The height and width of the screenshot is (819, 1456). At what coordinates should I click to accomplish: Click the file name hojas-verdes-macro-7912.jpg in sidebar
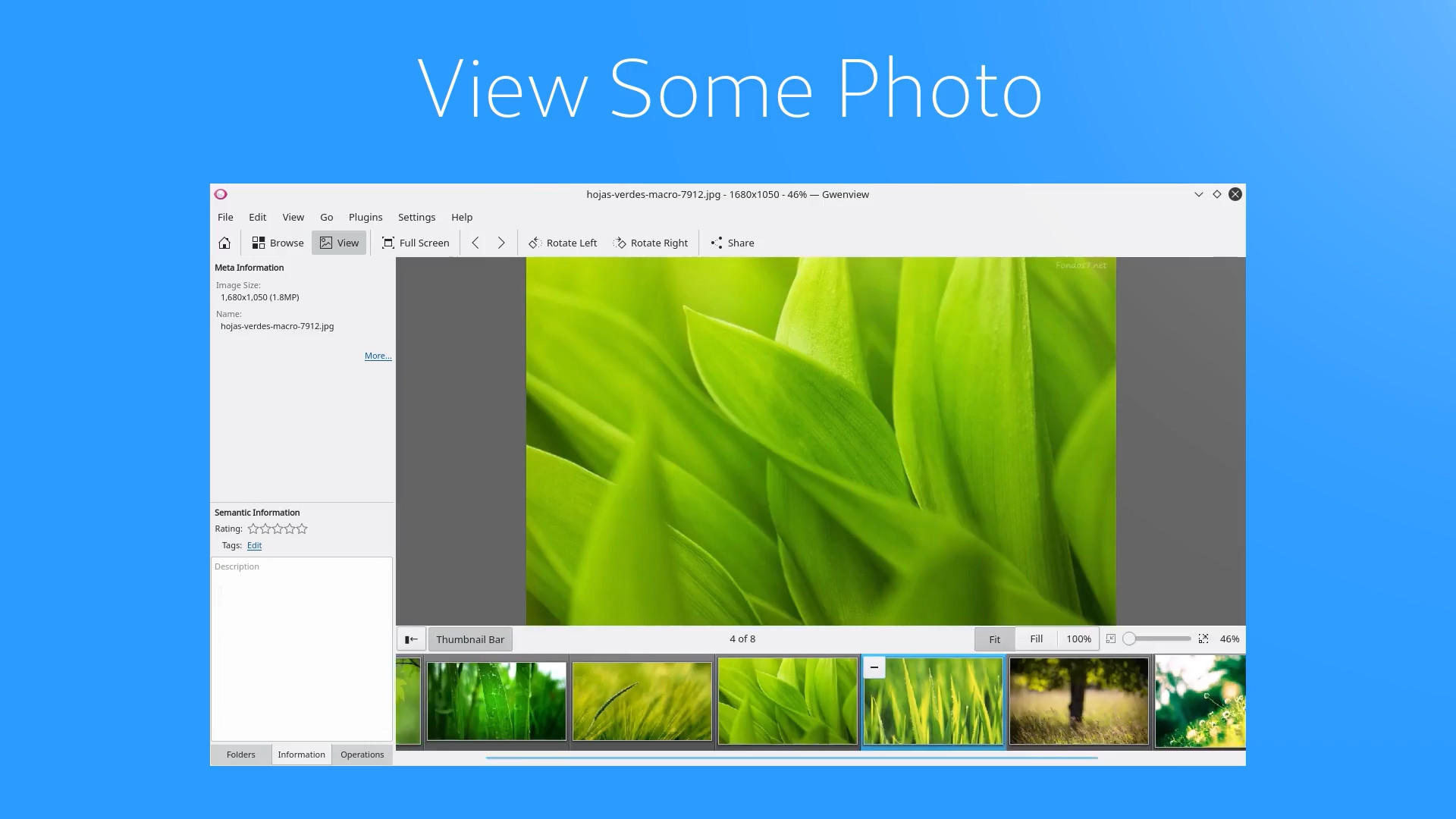pos(277,326)
